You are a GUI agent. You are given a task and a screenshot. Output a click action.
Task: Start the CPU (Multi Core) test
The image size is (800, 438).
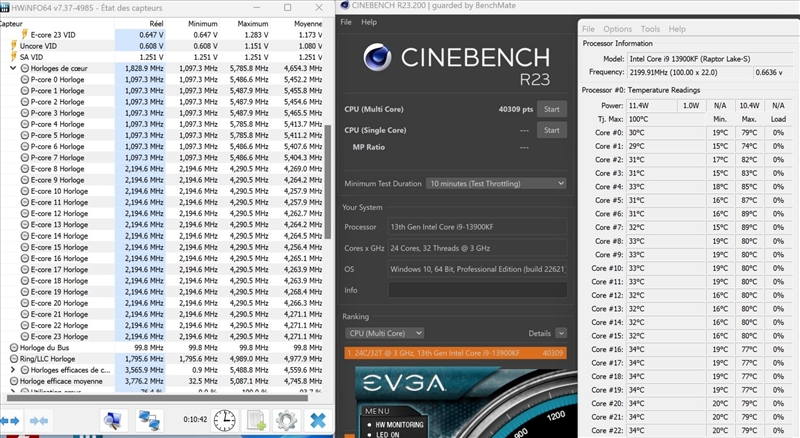552,109
